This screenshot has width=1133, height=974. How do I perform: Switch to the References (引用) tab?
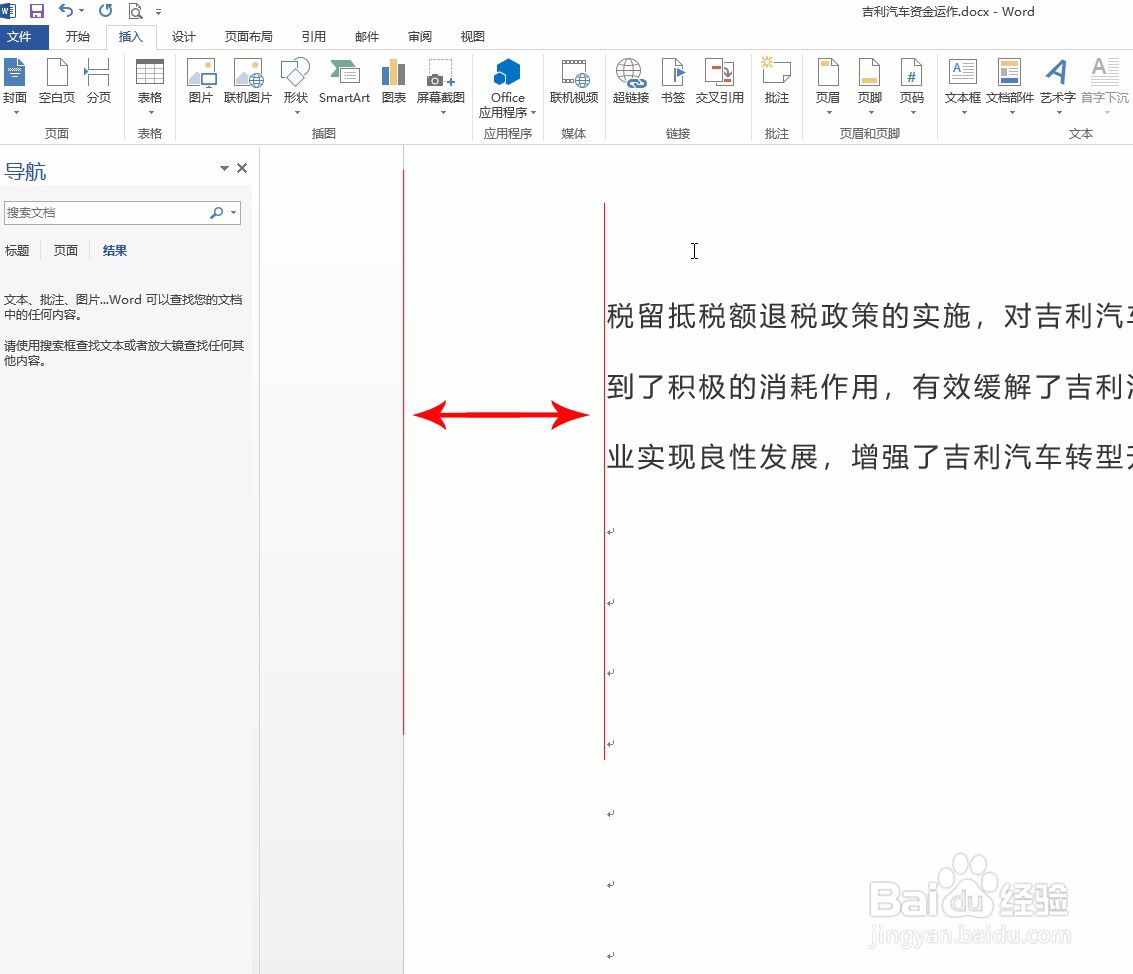(x=314, y=37)
